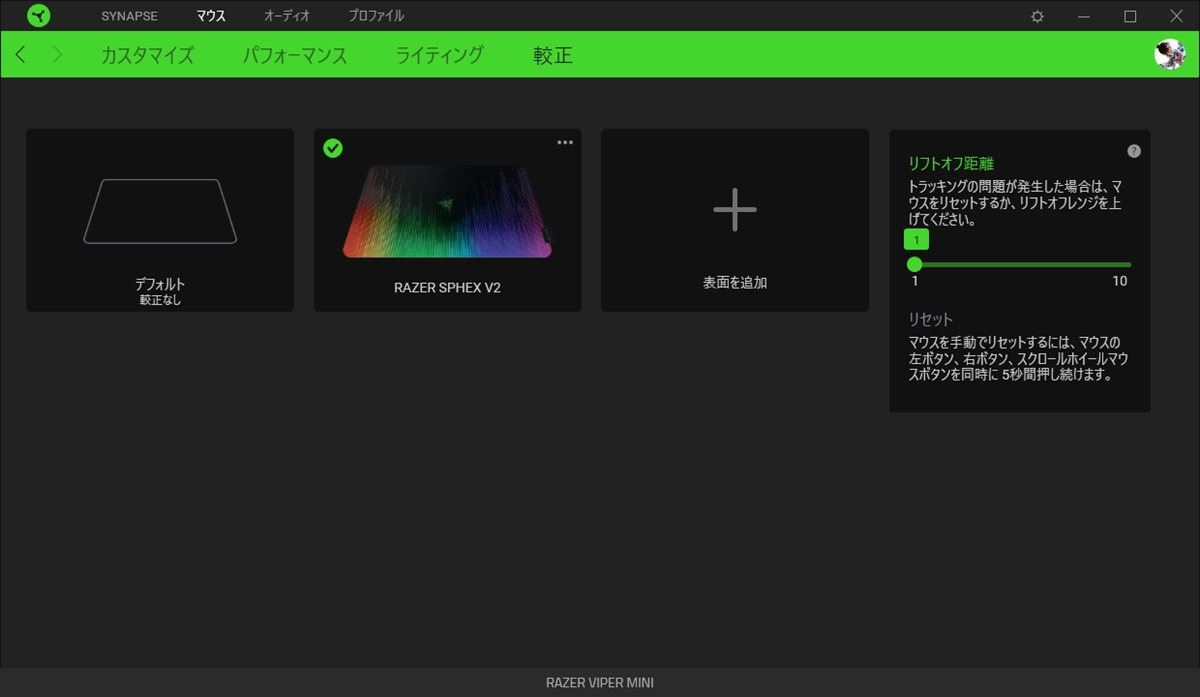Click the 表面を追加 label
Screen dimensions: 1200x697
[735, 283]
